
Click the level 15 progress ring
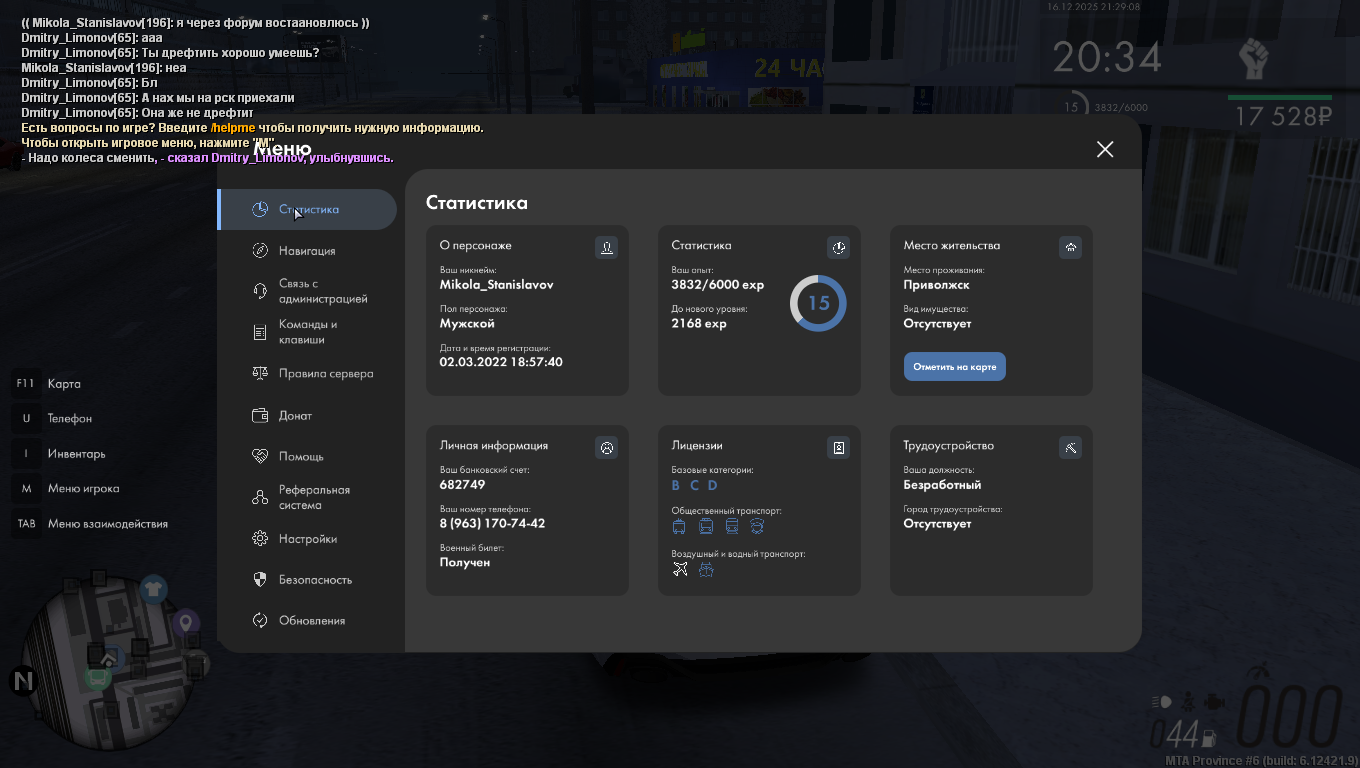[x=818, y=303]
